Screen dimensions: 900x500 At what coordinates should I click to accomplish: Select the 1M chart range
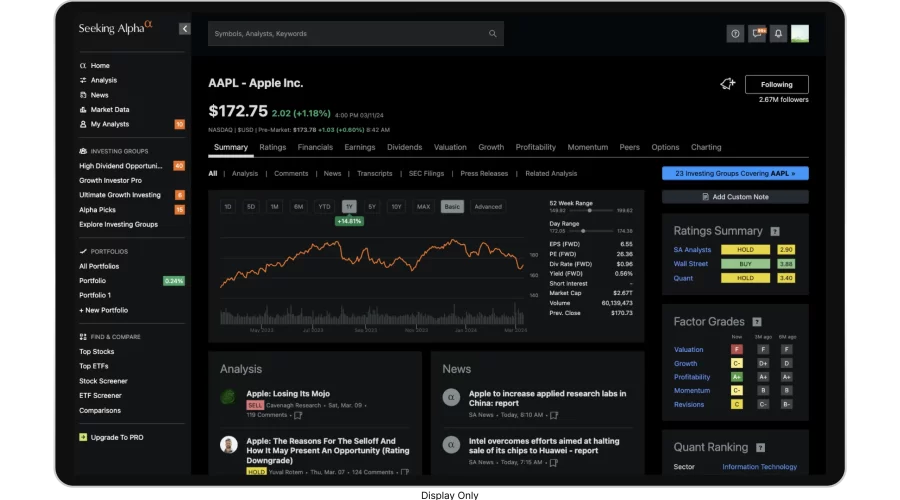pyautogui.click(x=274, y=207)
